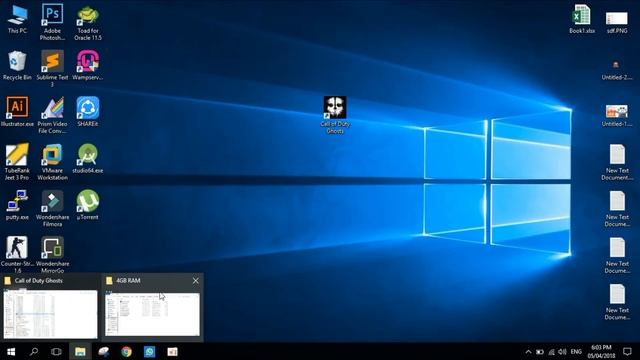
Task: Launch SHAREit shortcut
Action: click(88, 112)
